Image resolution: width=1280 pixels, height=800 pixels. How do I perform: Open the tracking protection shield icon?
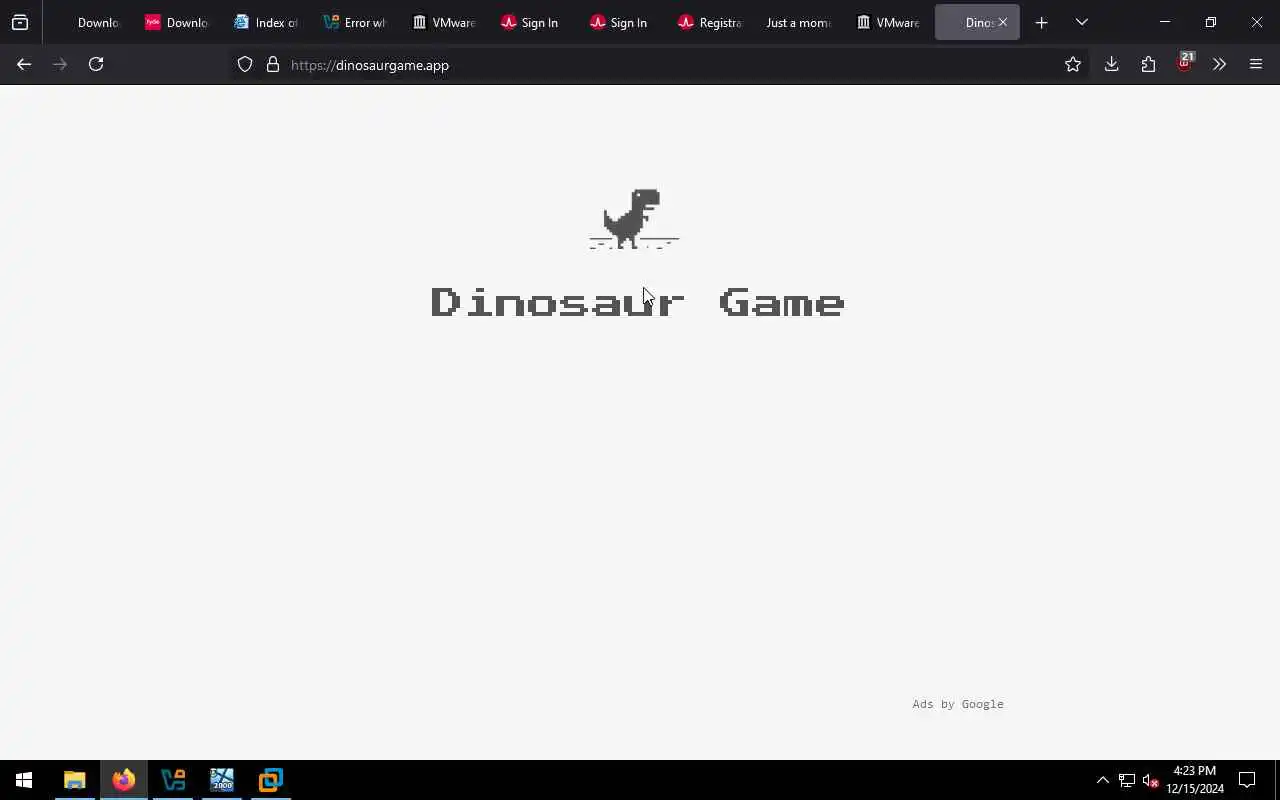coord(245,65)
